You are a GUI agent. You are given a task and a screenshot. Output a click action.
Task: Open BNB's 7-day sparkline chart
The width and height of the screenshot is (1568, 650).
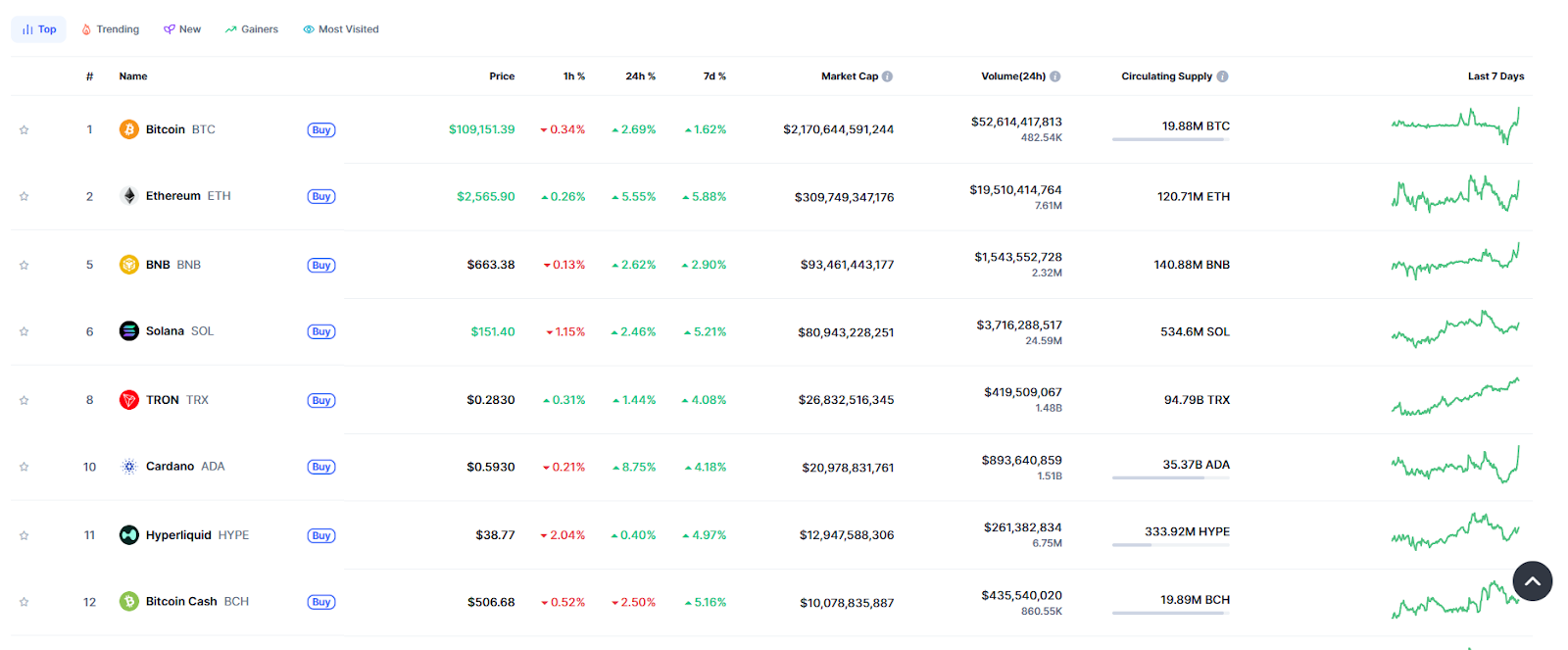tap(1455, 262)
